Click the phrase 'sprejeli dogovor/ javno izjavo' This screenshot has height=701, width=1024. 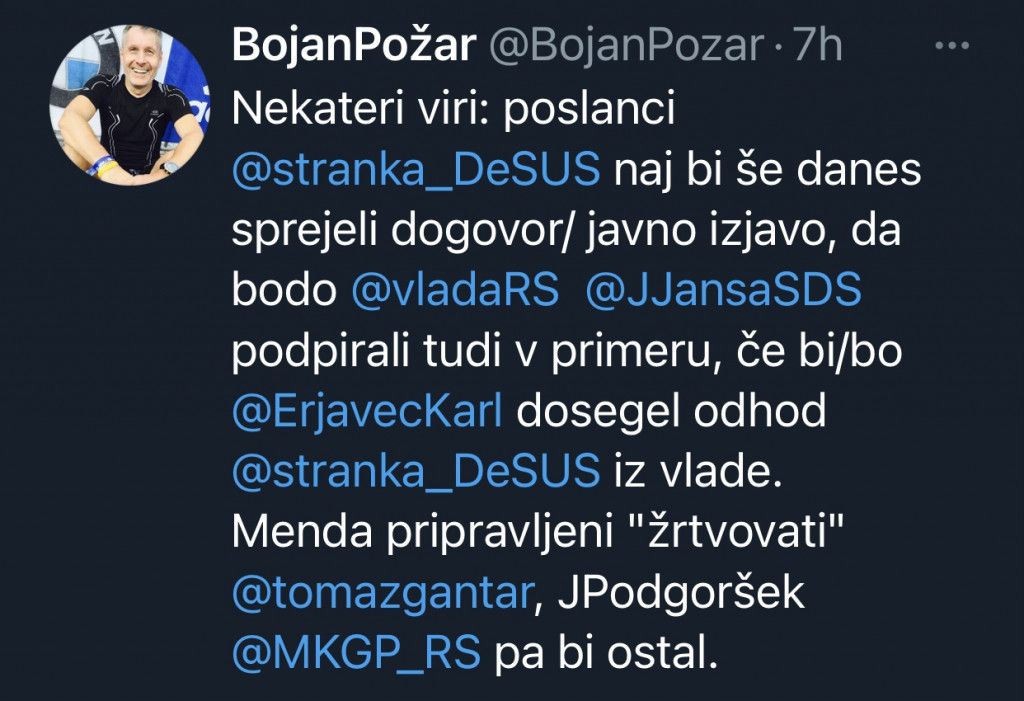pos(536,231)
